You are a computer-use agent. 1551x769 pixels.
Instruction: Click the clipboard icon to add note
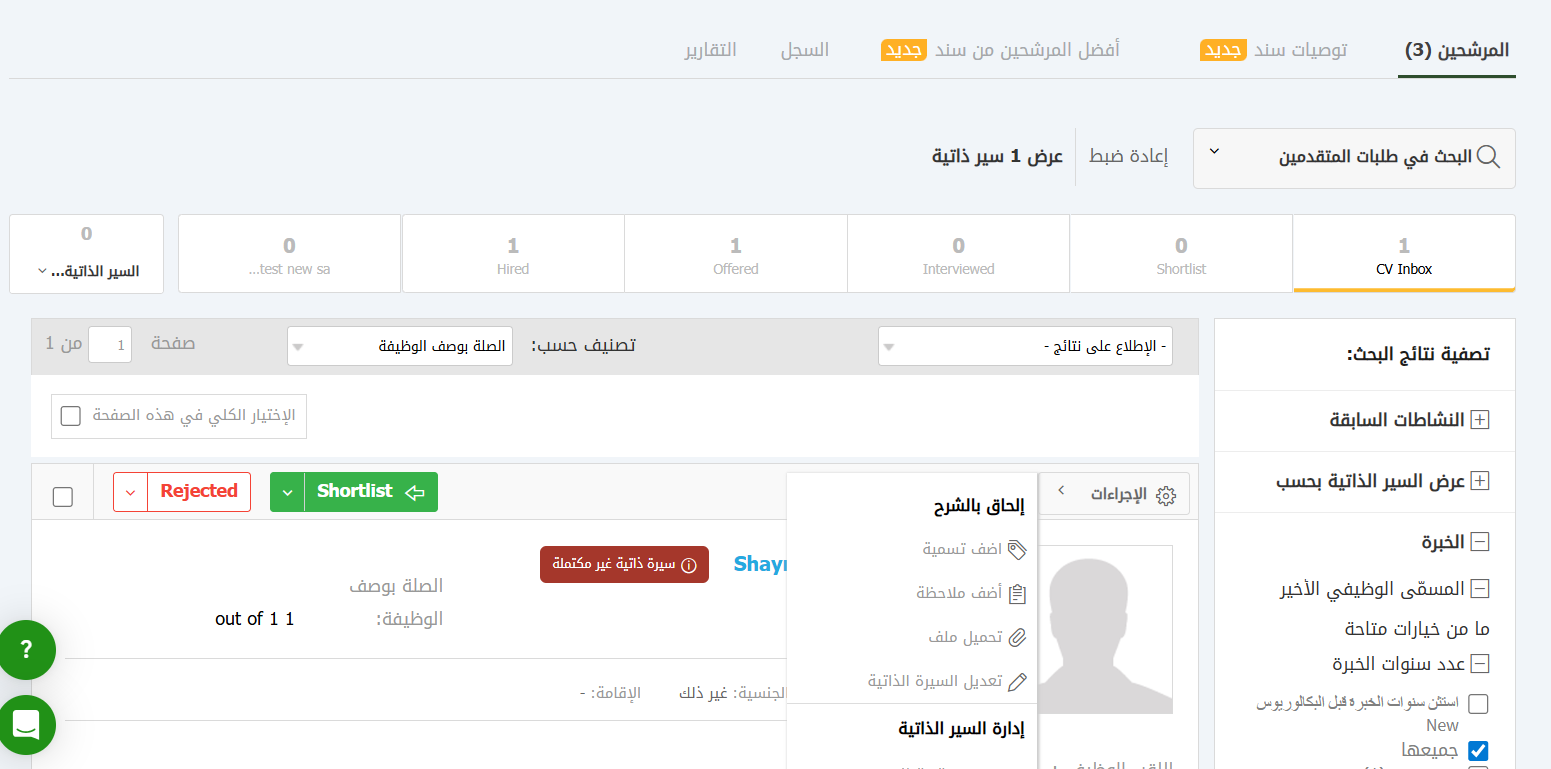coord(1017,593)
